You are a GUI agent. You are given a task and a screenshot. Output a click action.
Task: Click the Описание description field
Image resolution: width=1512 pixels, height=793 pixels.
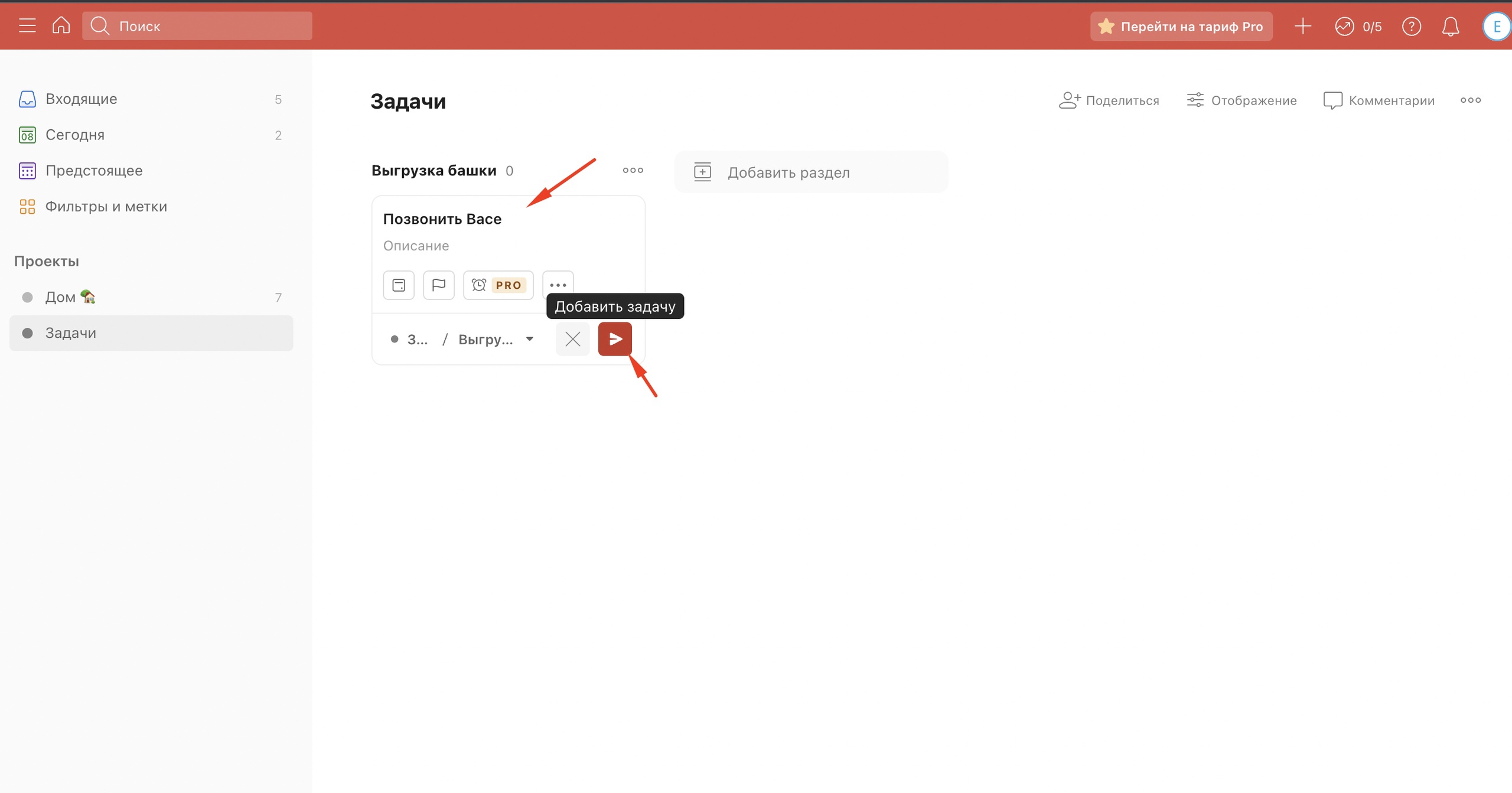click(416, 246)
